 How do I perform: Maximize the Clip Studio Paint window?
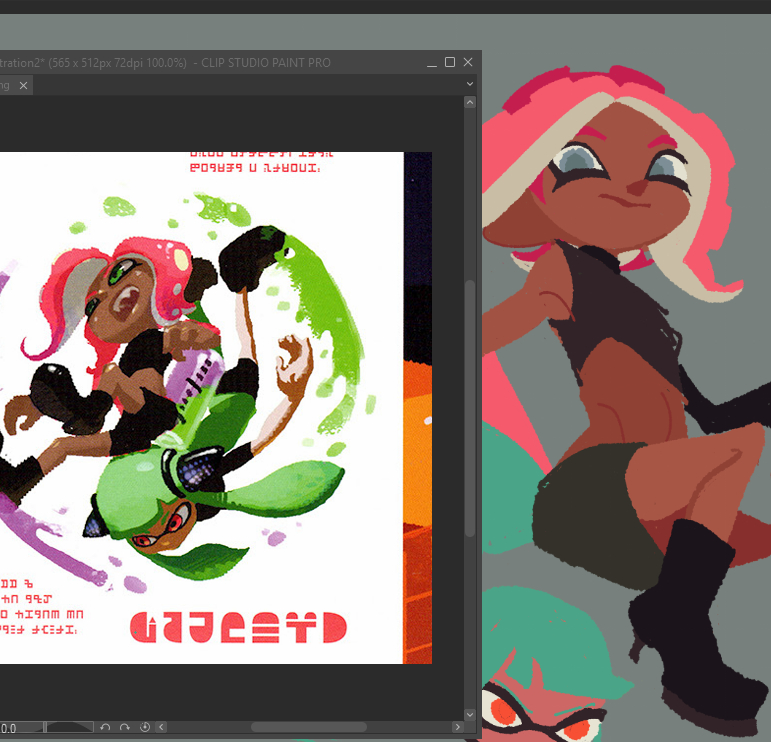[x=450, y=62]
